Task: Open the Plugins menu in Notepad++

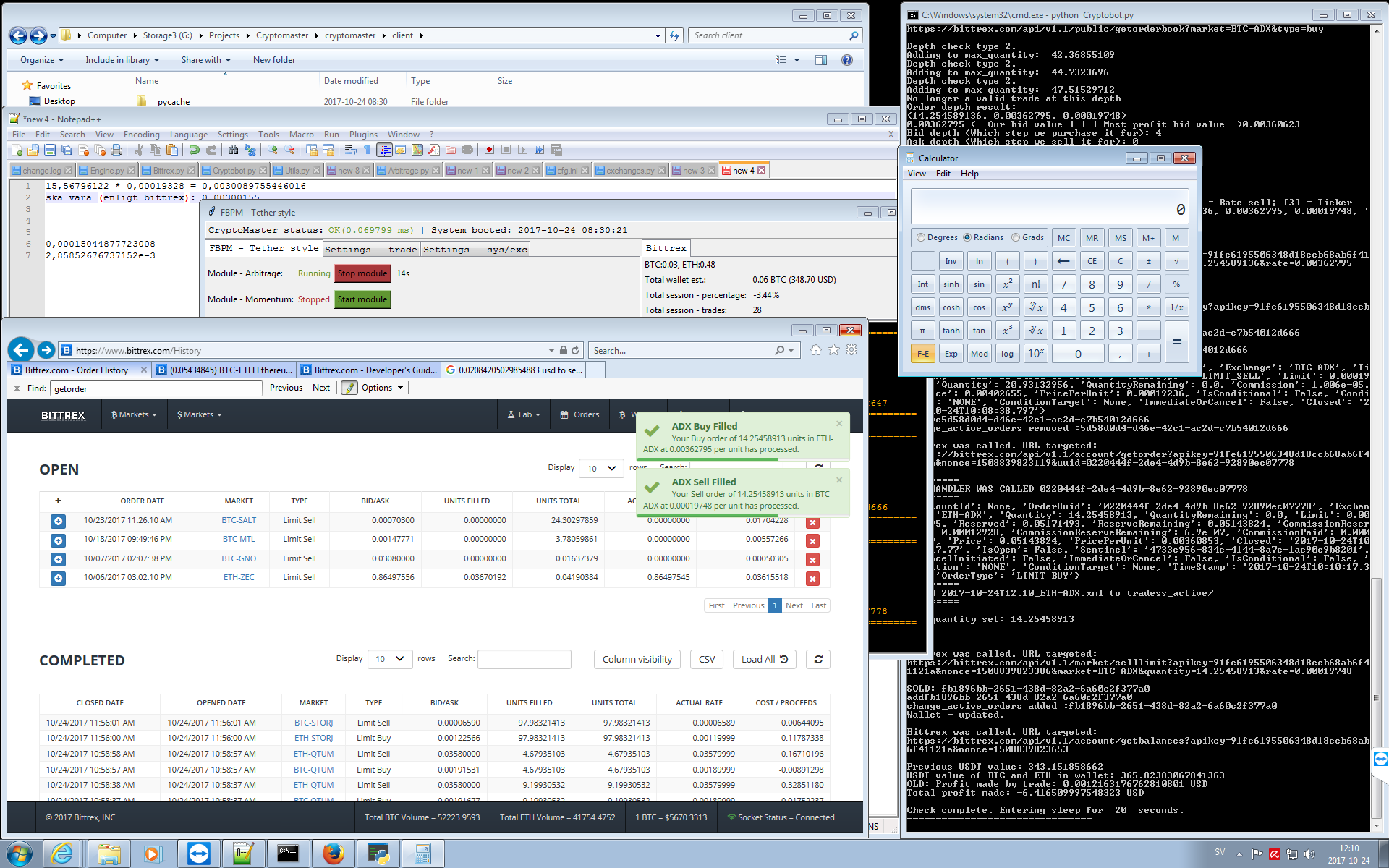Action: coord(363,135)
